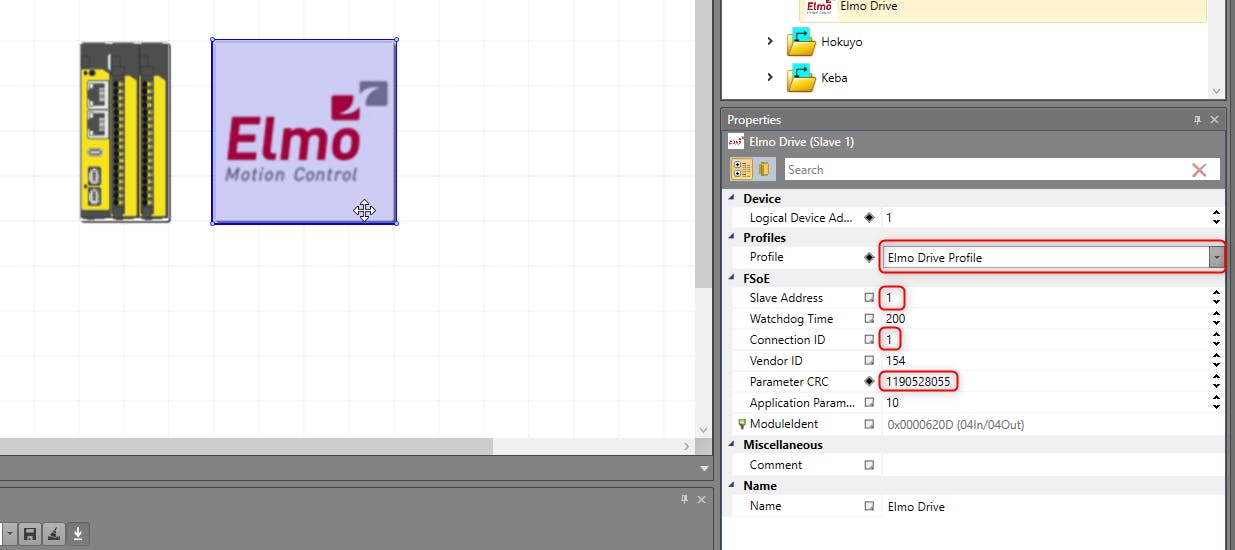
Task: Select Elmo Drive item in the tree
Action: coord(867,7)
